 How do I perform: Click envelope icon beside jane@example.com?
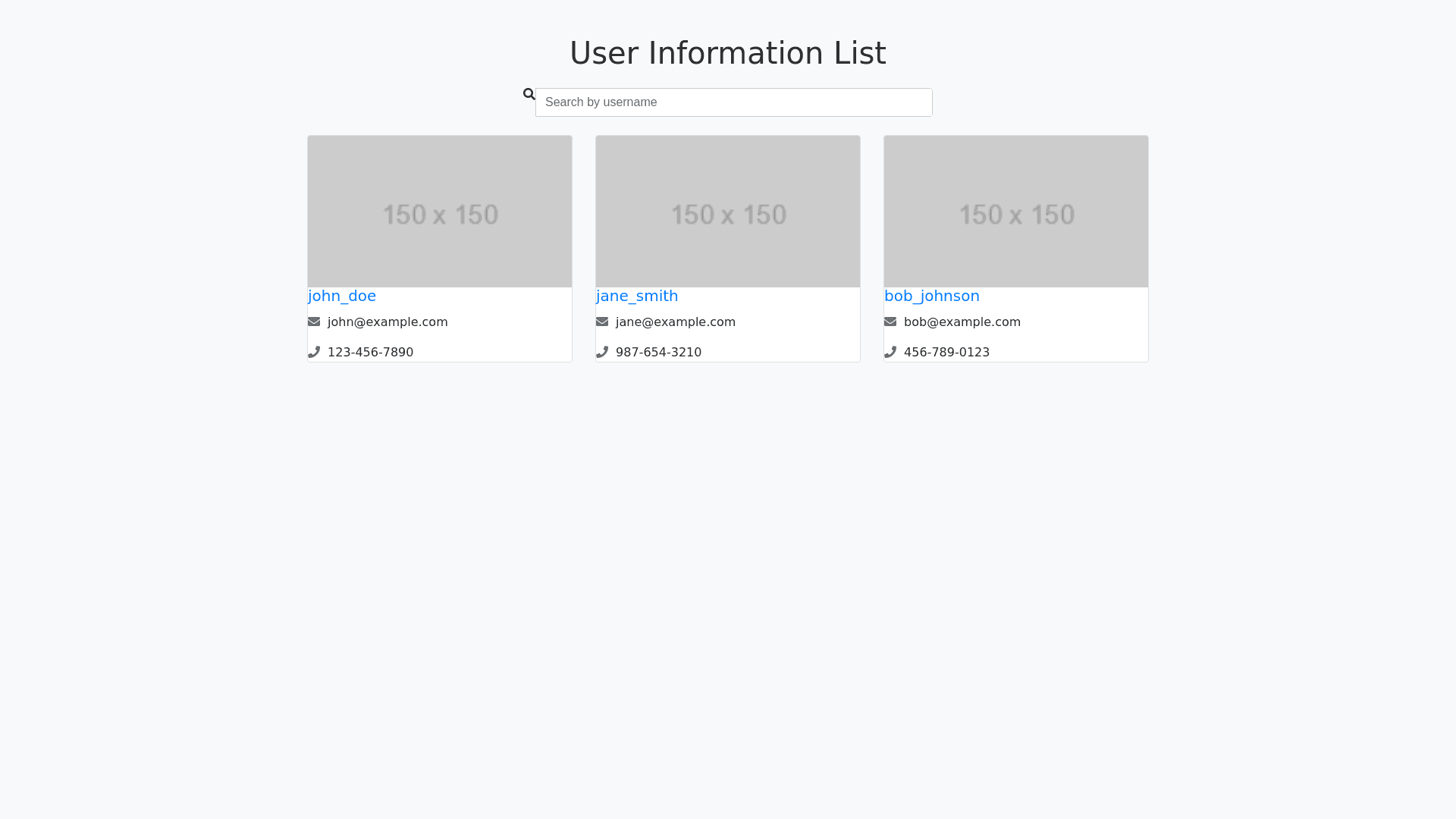point(602,322)
